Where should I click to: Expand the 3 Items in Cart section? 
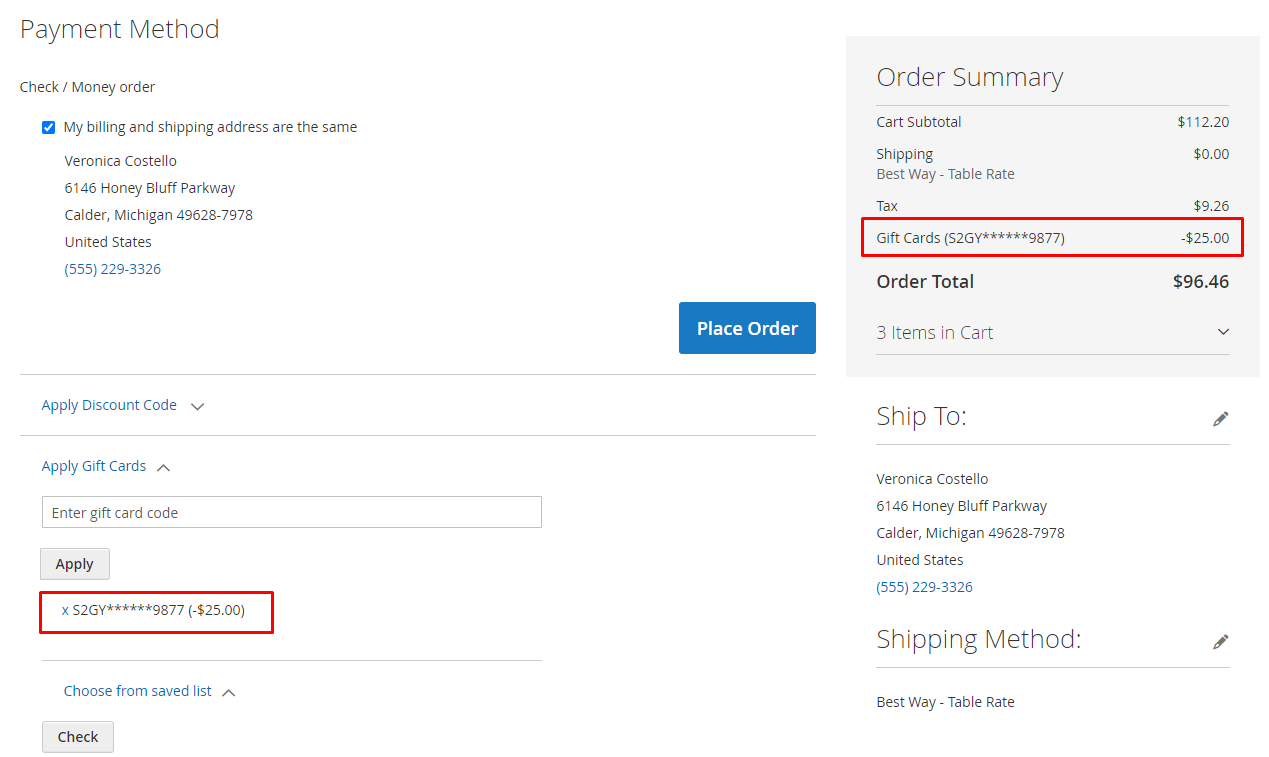(x=1222, y=332)
